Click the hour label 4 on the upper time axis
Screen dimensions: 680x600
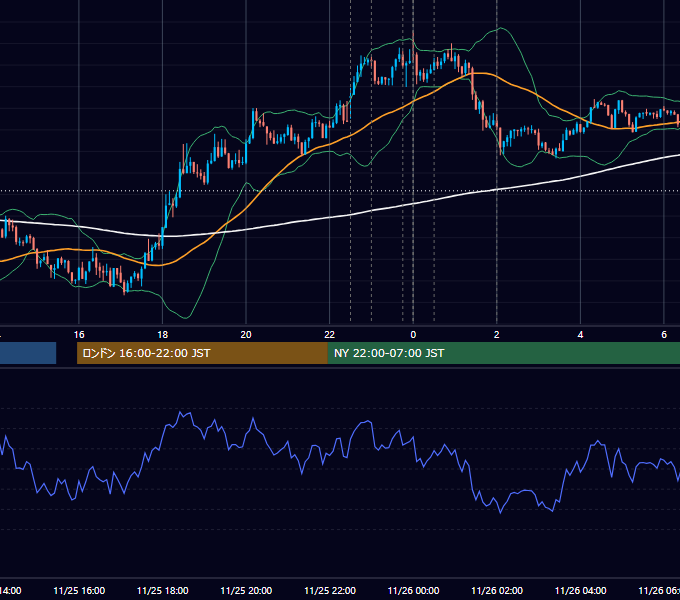click(x=580, y=335)
